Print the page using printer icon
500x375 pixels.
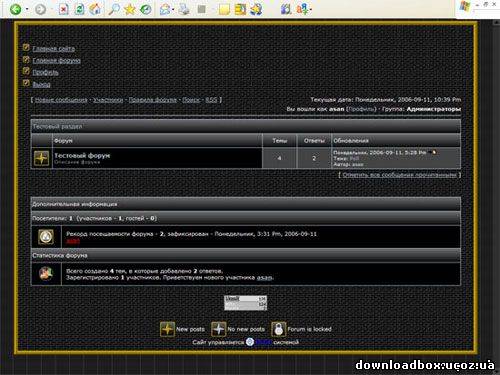184,9
